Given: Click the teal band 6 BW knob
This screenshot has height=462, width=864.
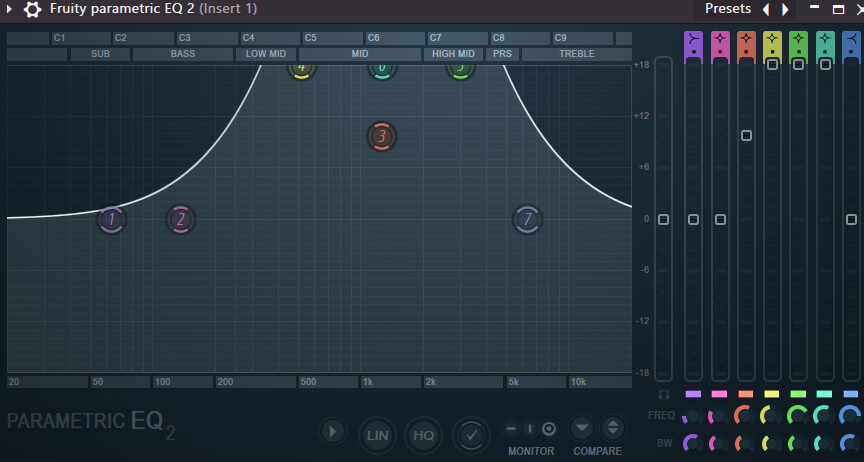Looking at the screenshot, I should pos(823,443).
